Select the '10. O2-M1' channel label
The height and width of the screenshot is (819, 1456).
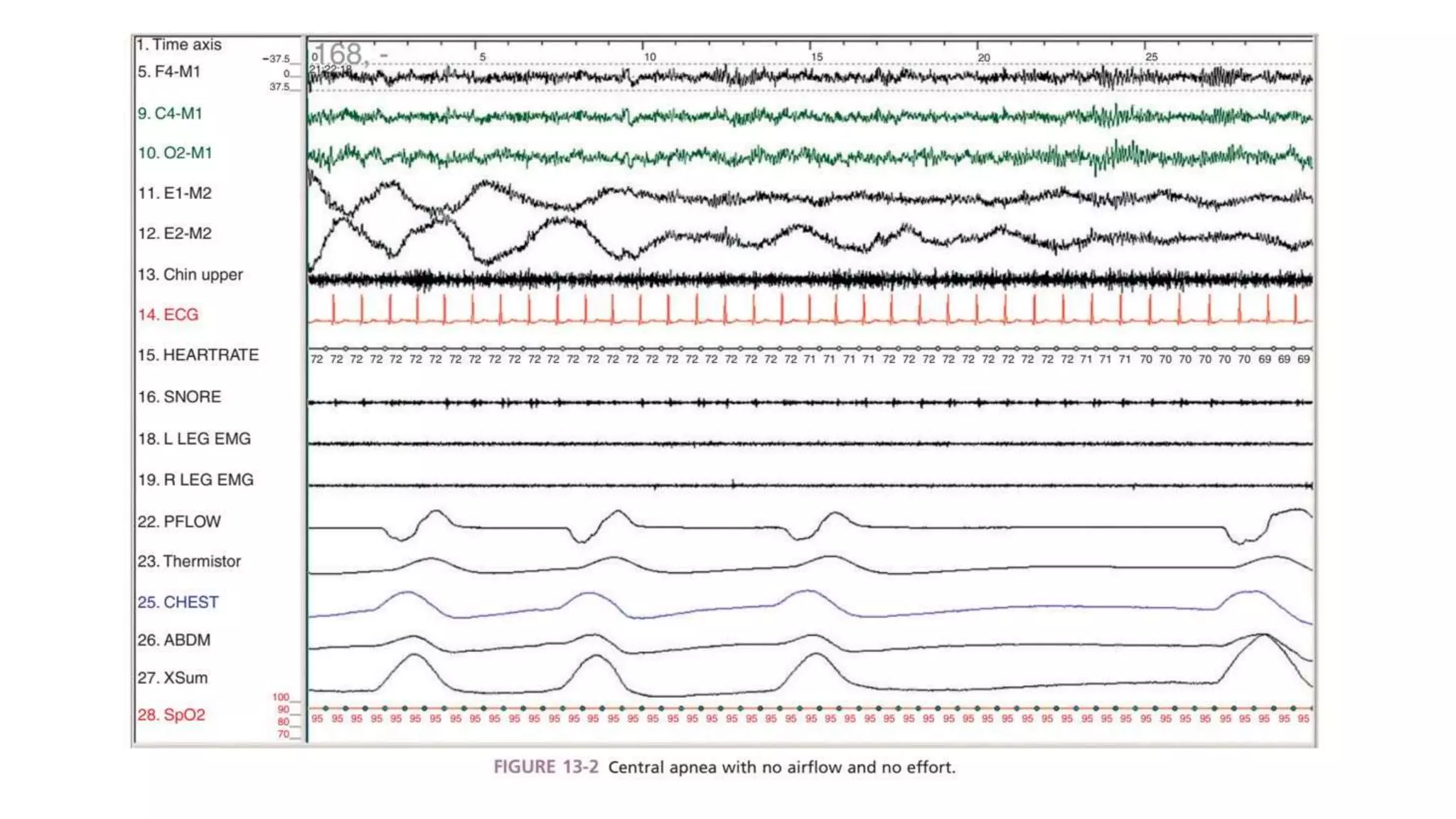coord(175,153)
